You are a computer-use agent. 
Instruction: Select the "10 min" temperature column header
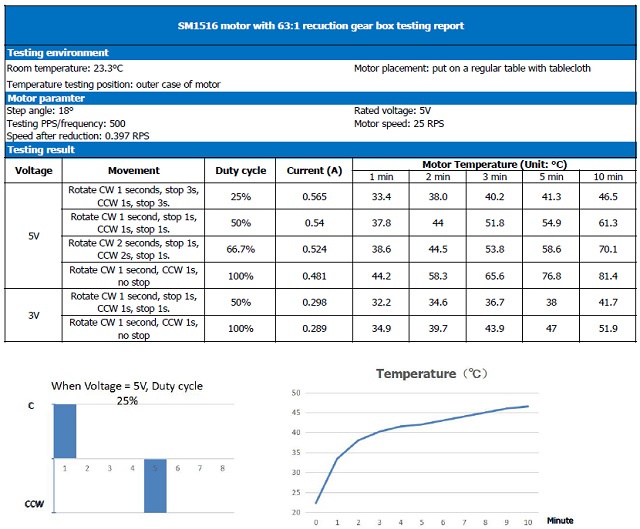coord(606,177)
